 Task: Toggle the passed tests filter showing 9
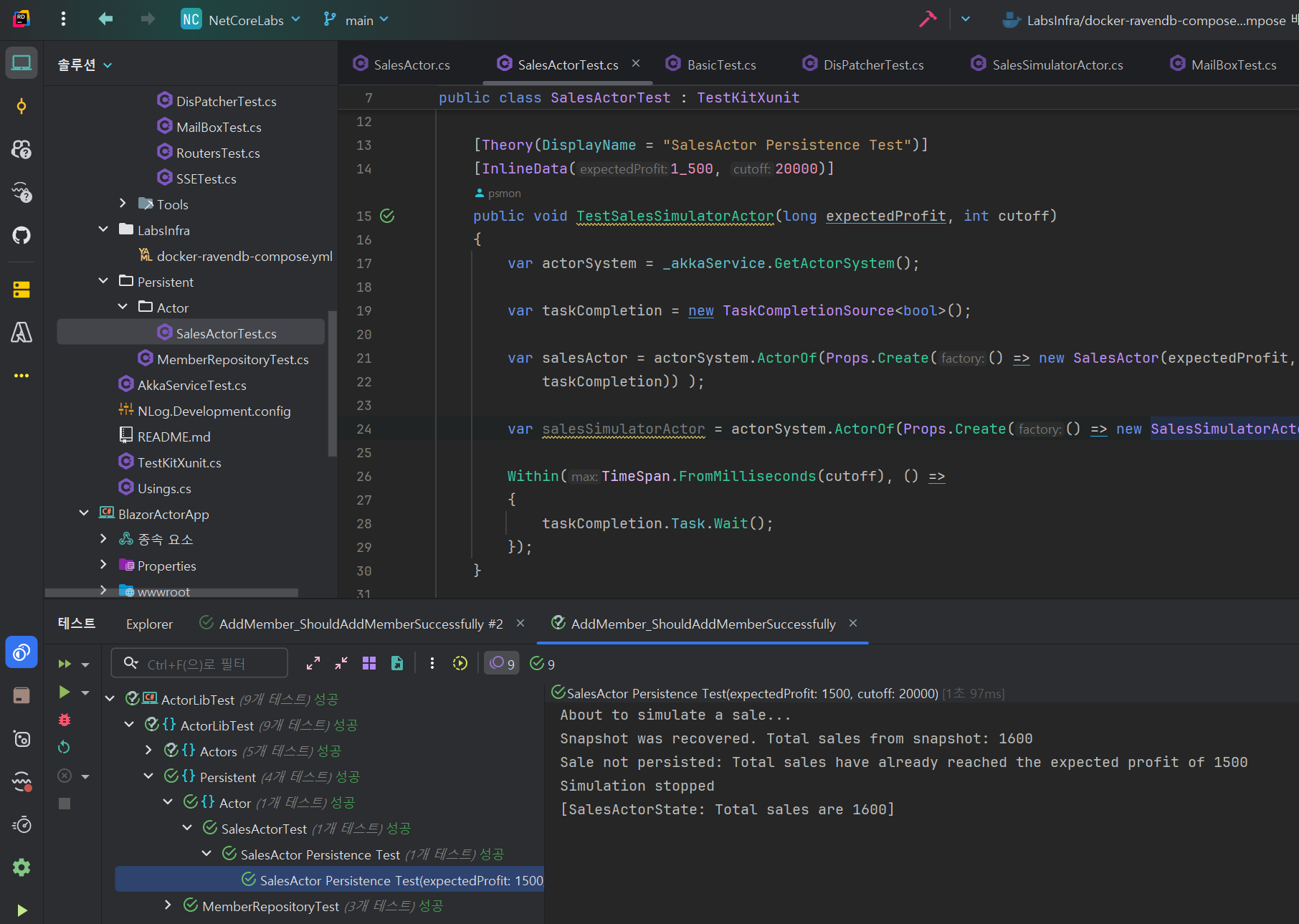[x=542, y=664]
